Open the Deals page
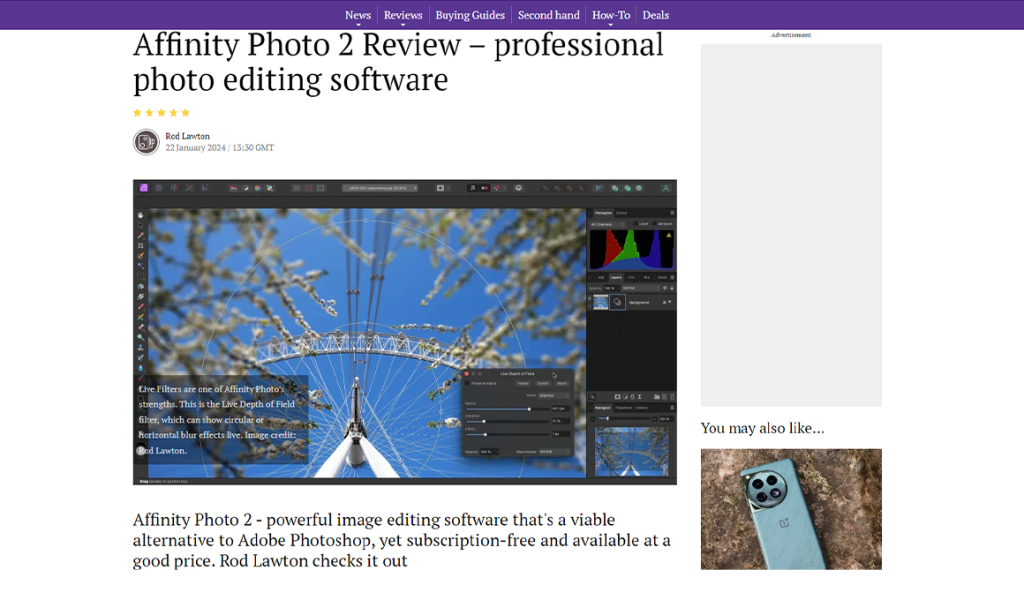 [655, 15]
